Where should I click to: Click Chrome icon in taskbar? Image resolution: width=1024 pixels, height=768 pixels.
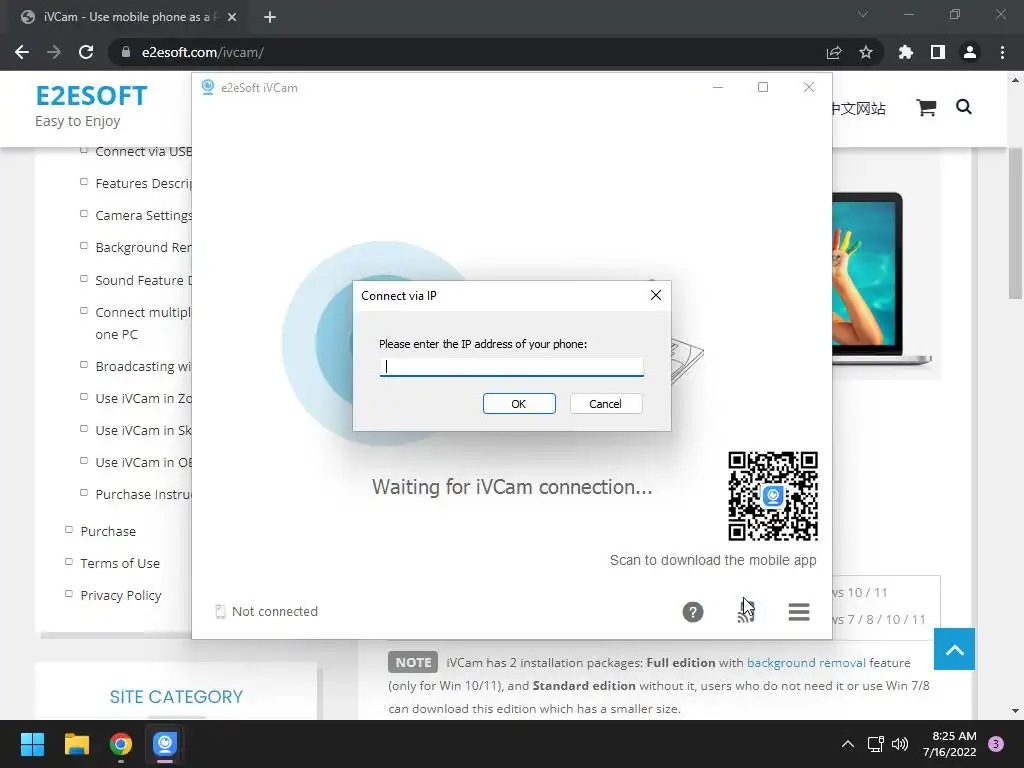[x=121, y=744]
